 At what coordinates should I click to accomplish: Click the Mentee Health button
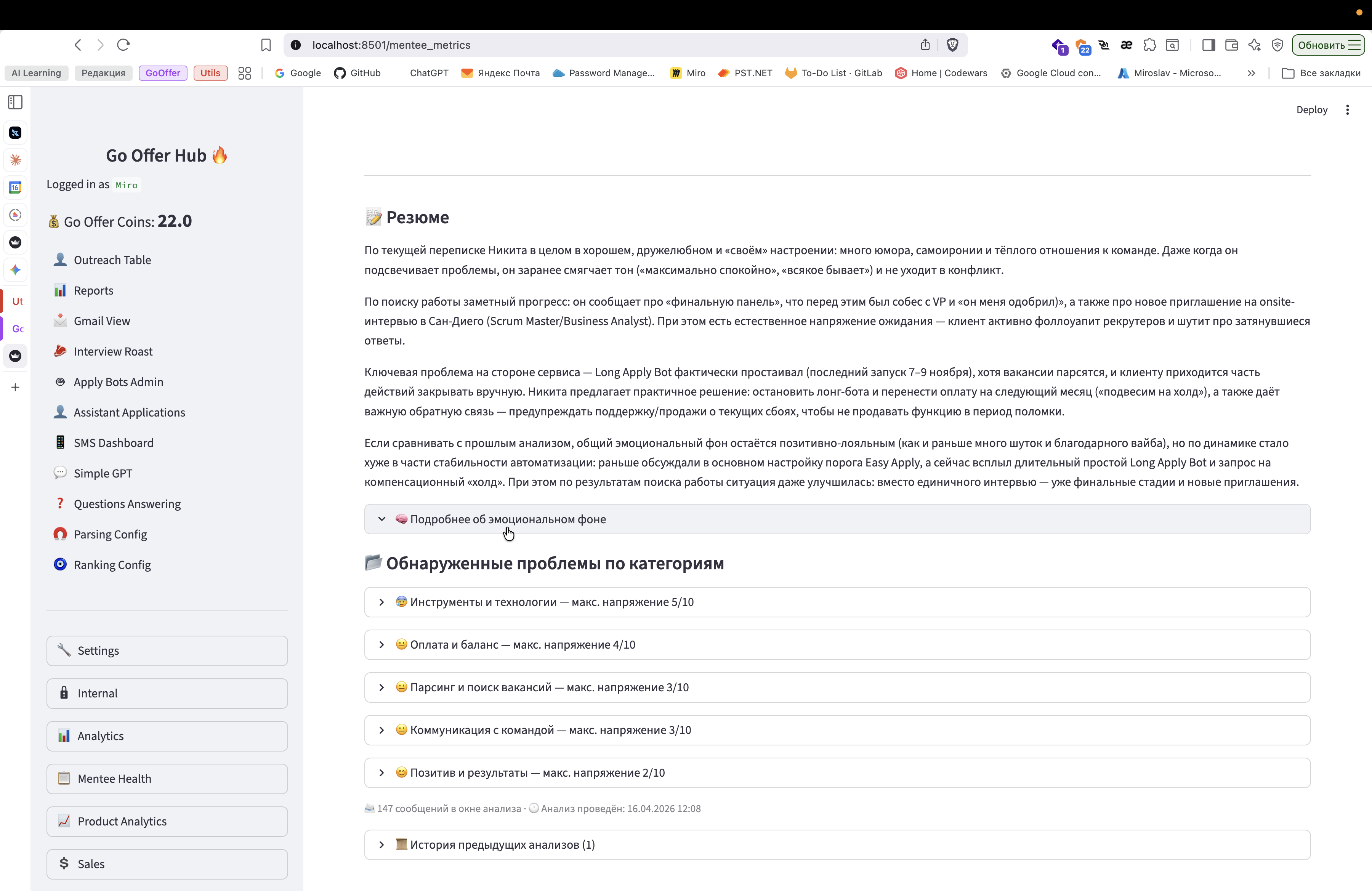pyautogui.click(x=167, y=779)
